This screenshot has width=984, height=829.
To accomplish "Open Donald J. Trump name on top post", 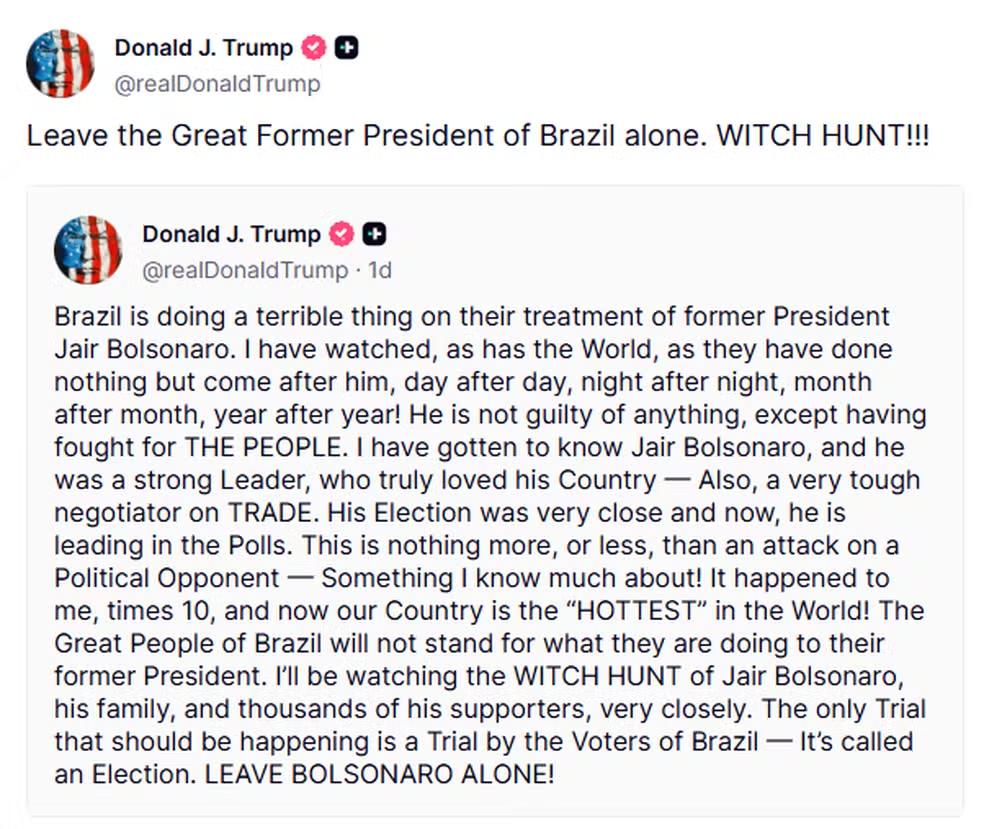I will (x=204, y=47).
